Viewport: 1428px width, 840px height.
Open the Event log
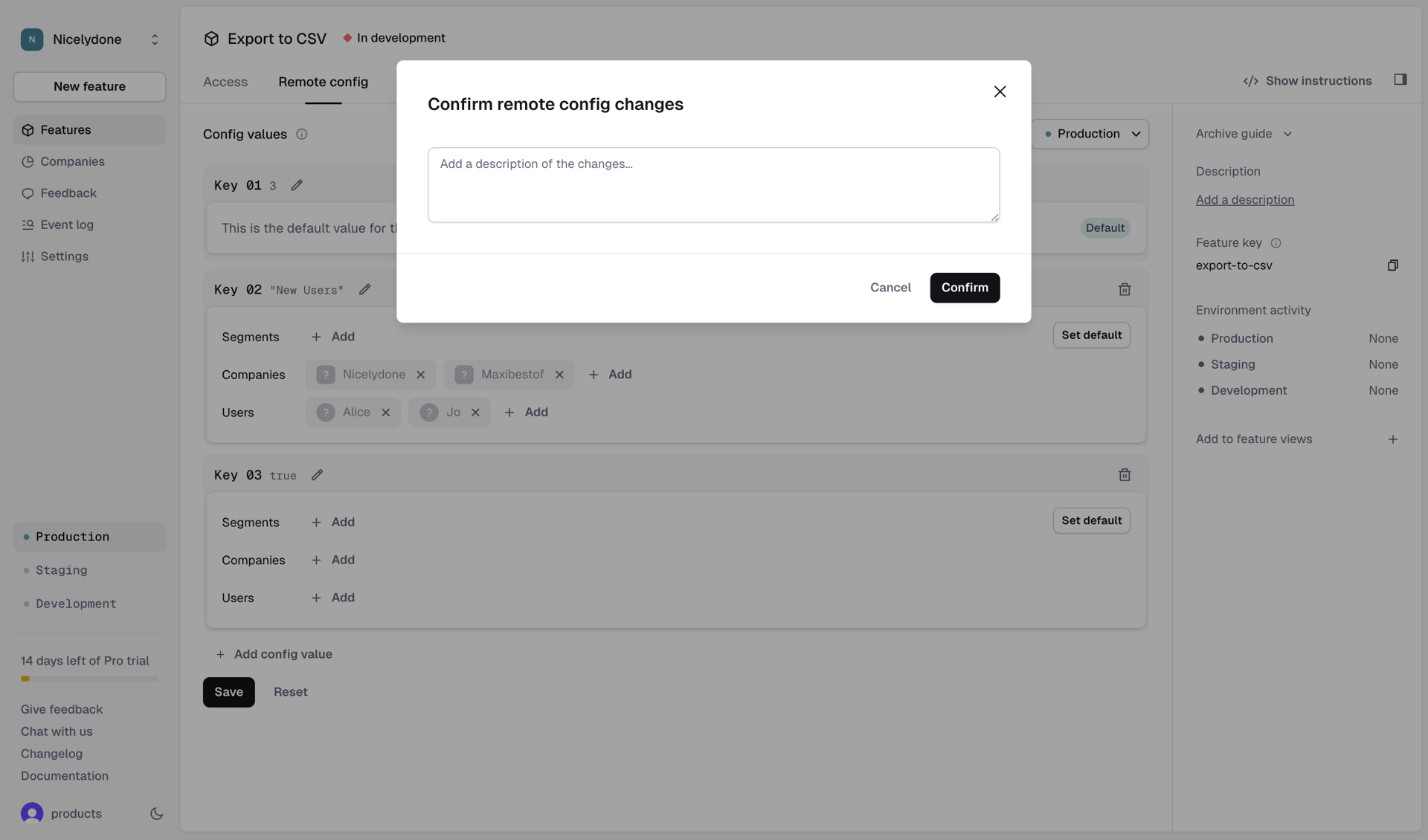[66, 224]
